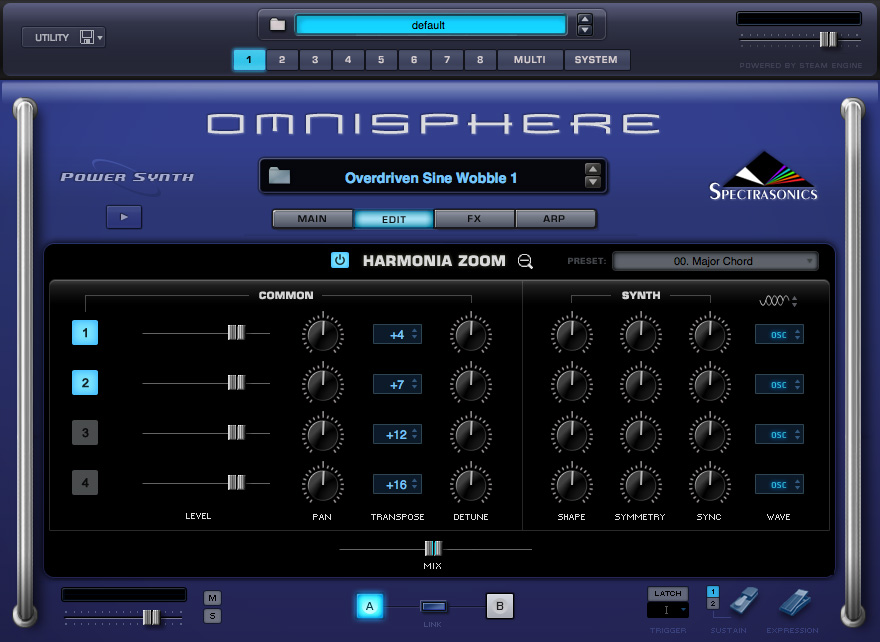Select layer A
Viewport: 880px width, 642px height.
tap(370, 606)
